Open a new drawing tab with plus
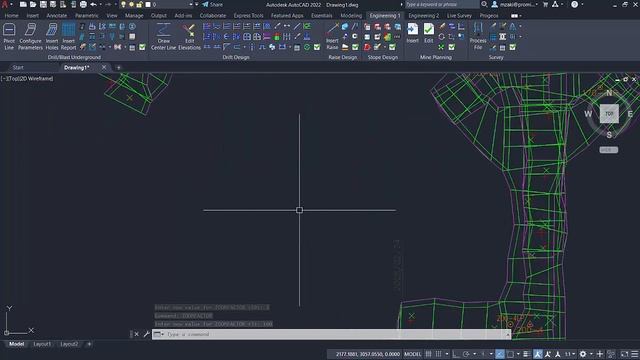This screenshot has width=640, height=360. pyautogui.click(x=118, y=68)
